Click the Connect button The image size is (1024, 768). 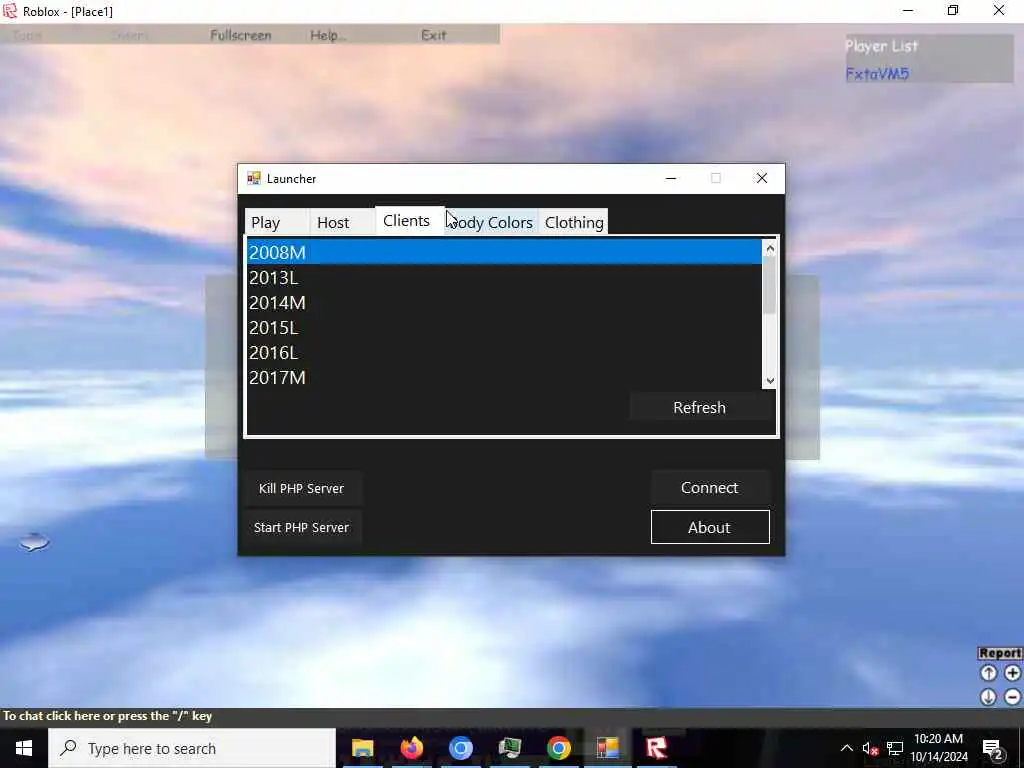[x=710, y=488]
